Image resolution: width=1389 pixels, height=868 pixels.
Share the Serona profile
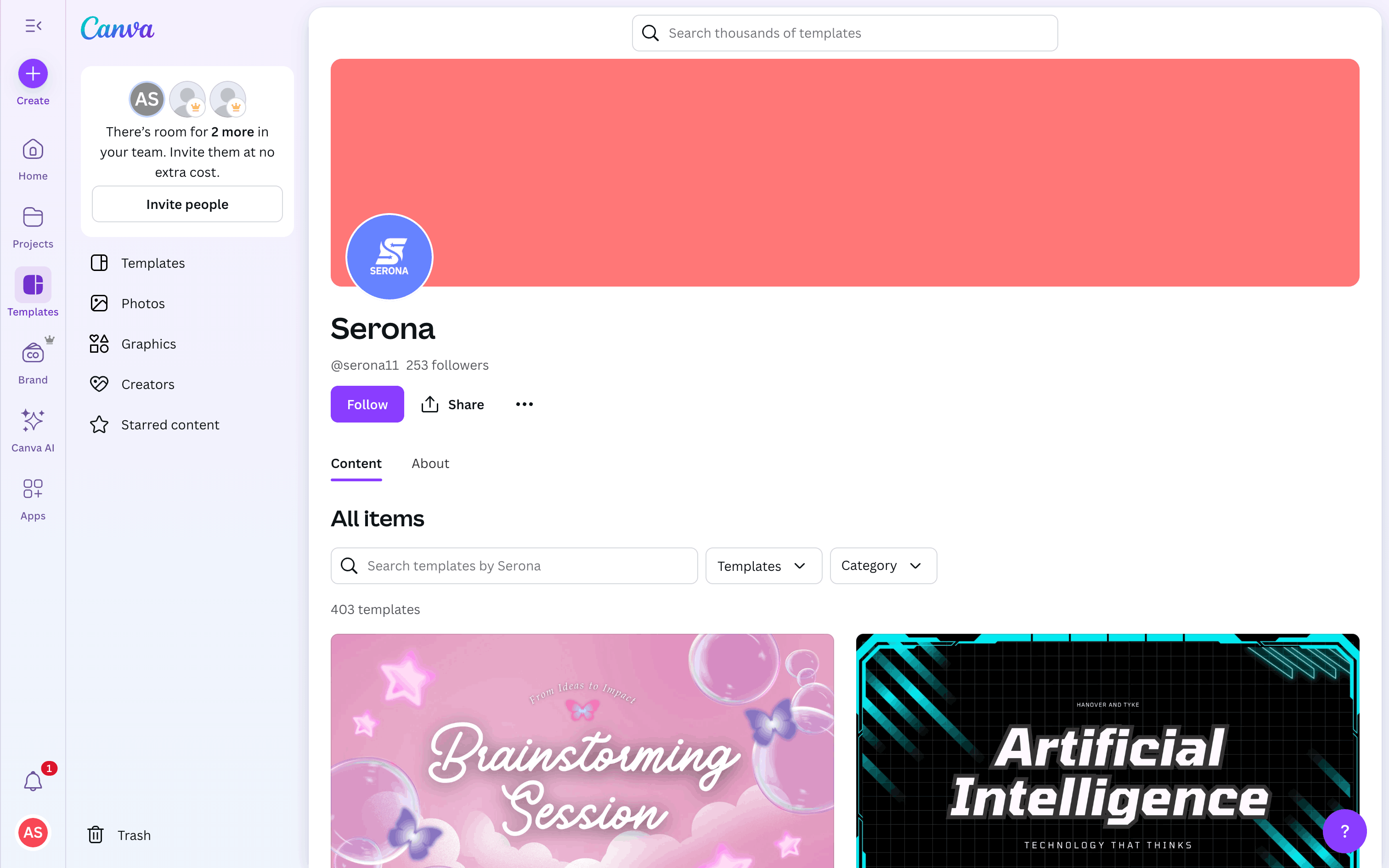tap(452, 404)
